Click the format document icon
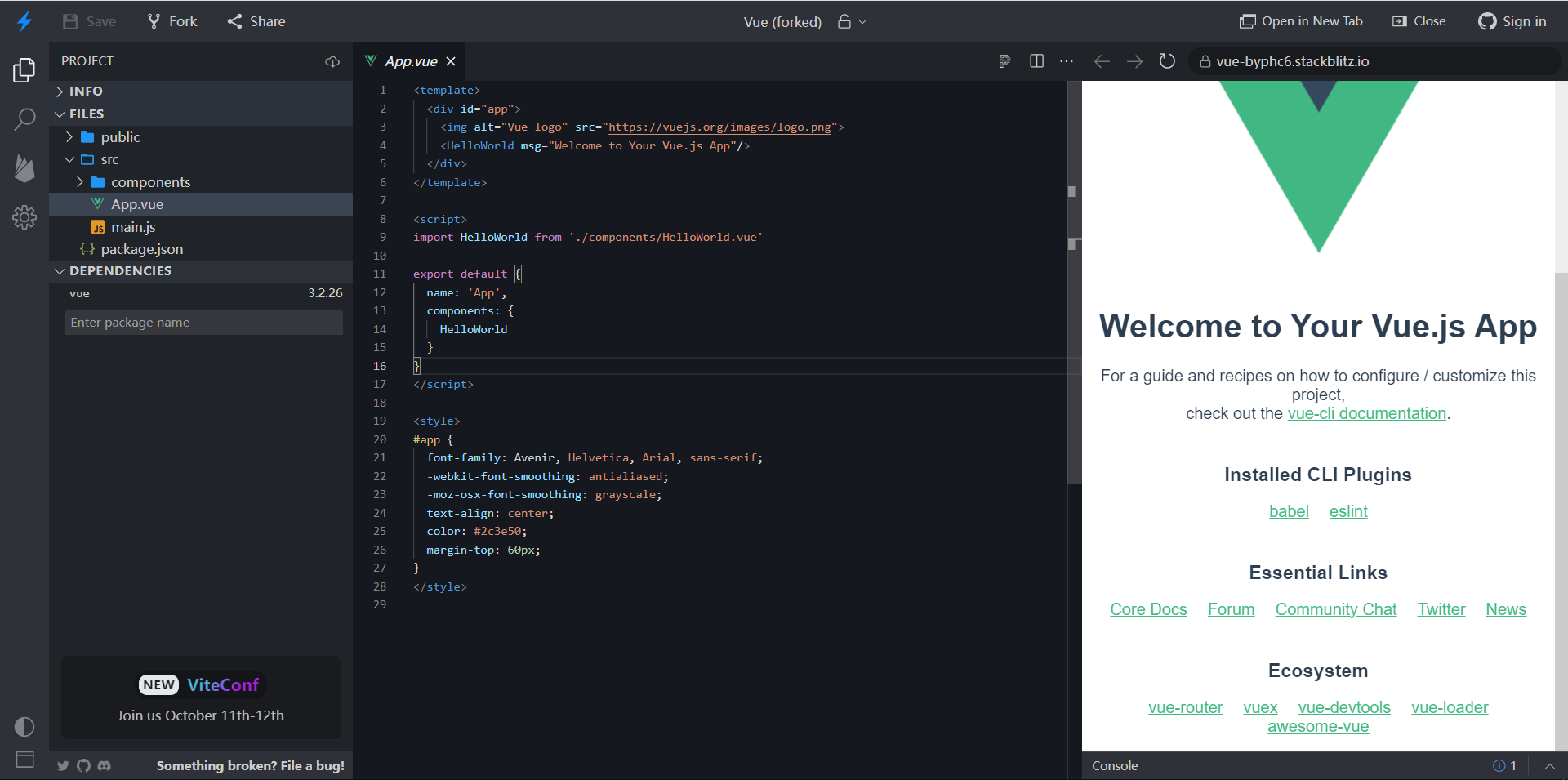 coord(1005,61)
